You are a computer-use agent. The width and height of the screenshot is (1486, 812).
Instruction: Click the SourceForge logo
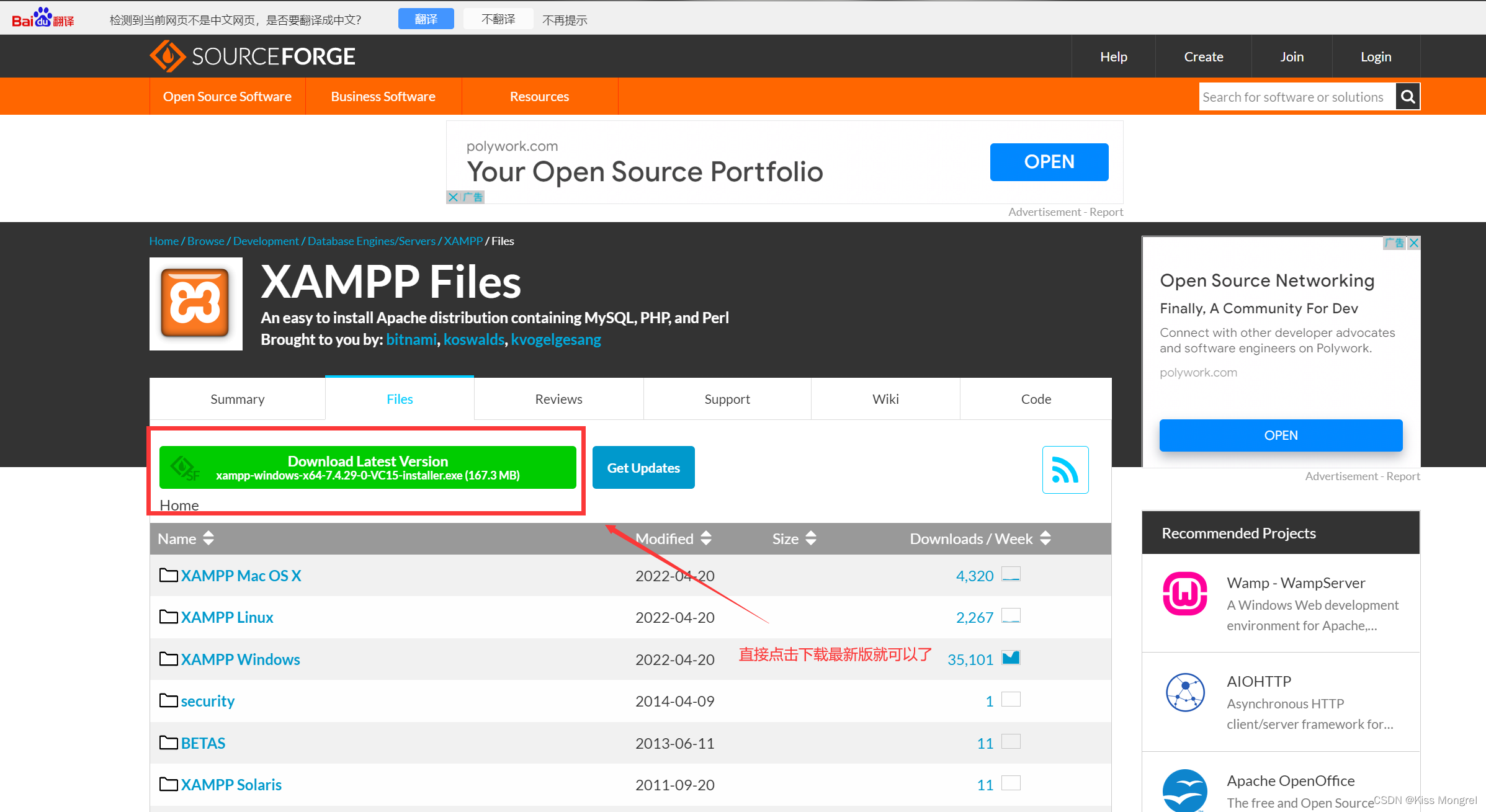252,56
